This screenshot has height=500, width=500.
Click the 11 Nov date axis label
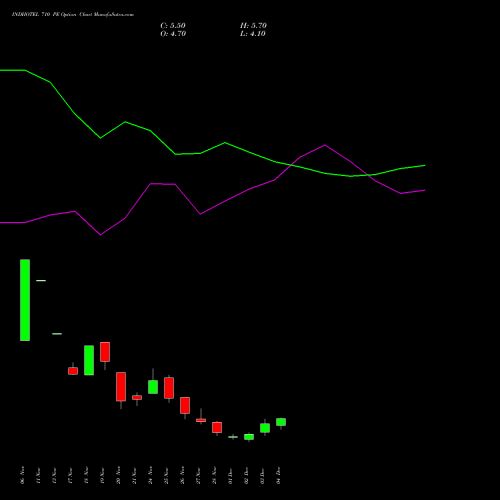pos(38,475)
